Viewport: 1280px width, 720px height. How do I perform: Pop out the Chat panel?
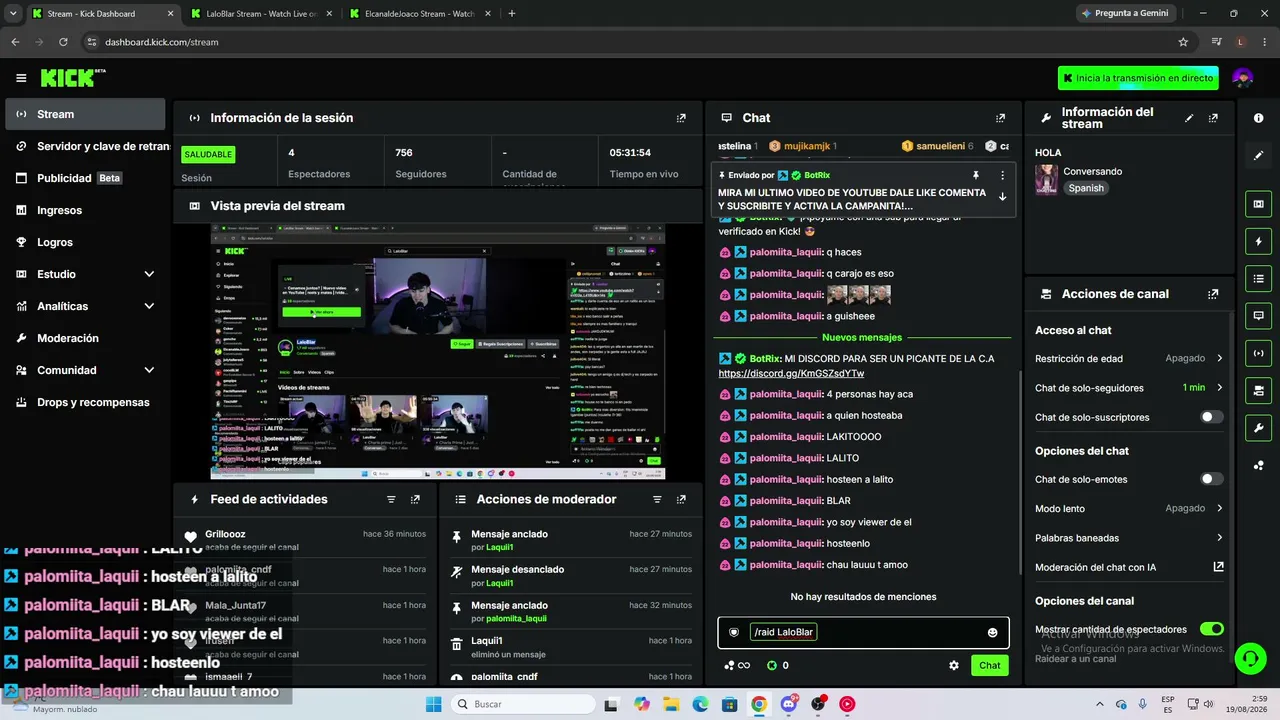pyautogui.click(x=1000, y=118)
